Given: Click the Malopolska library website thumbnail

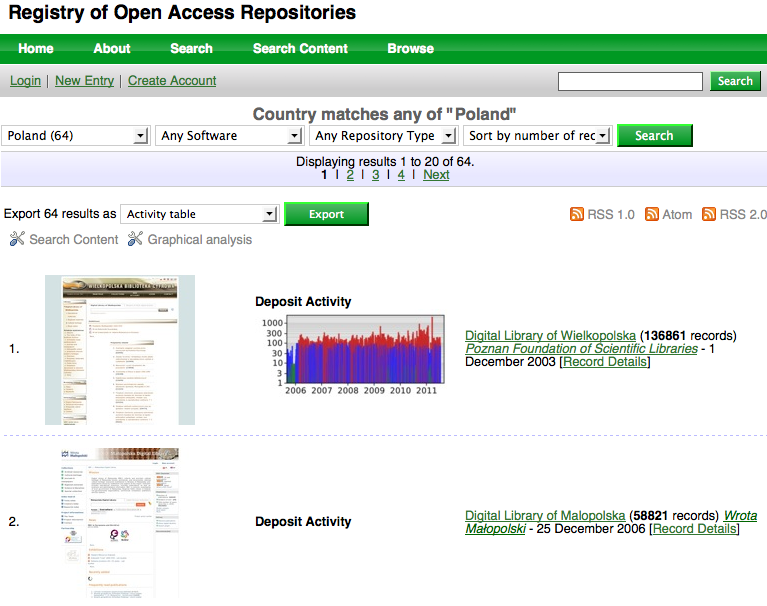Looking at the screenshot, I should click(x=120, y=523).
